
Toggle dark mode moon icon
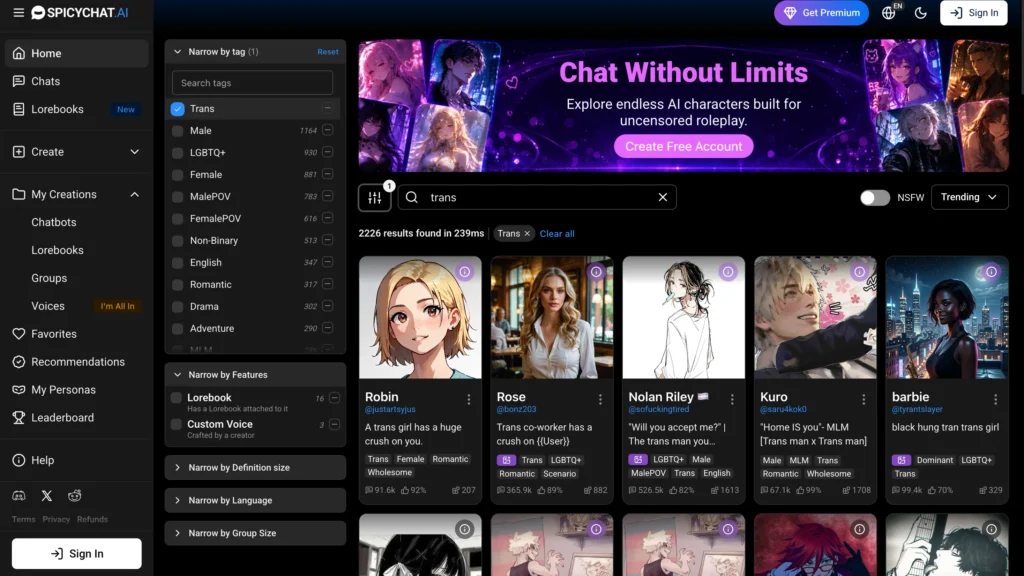921,12
